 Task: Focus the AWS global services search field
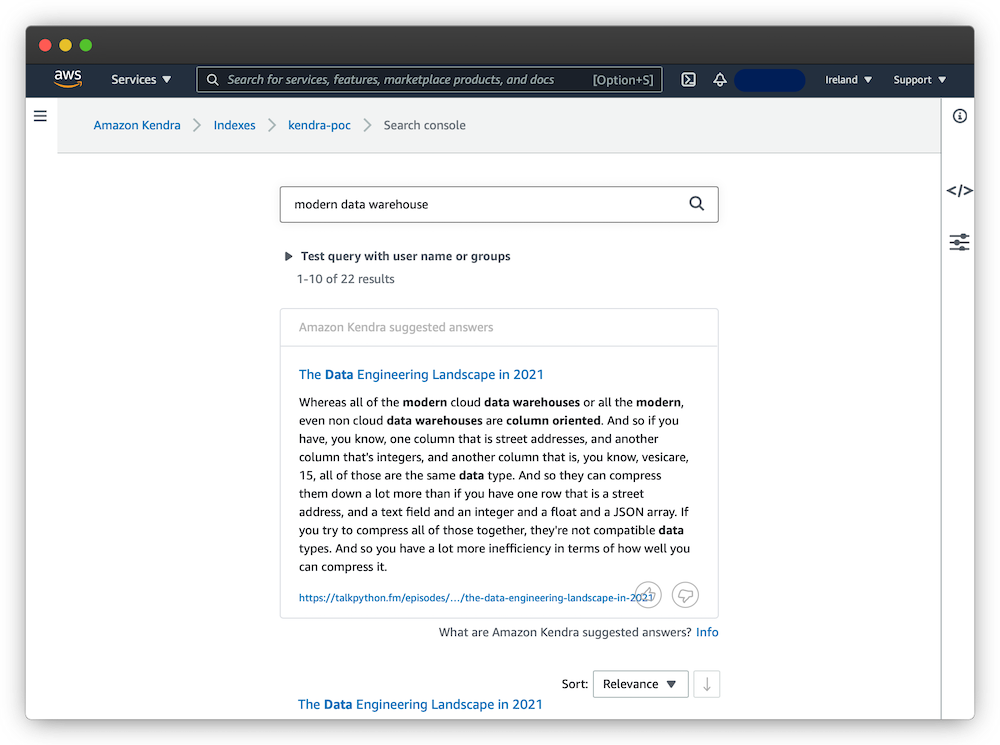[429, 80]
